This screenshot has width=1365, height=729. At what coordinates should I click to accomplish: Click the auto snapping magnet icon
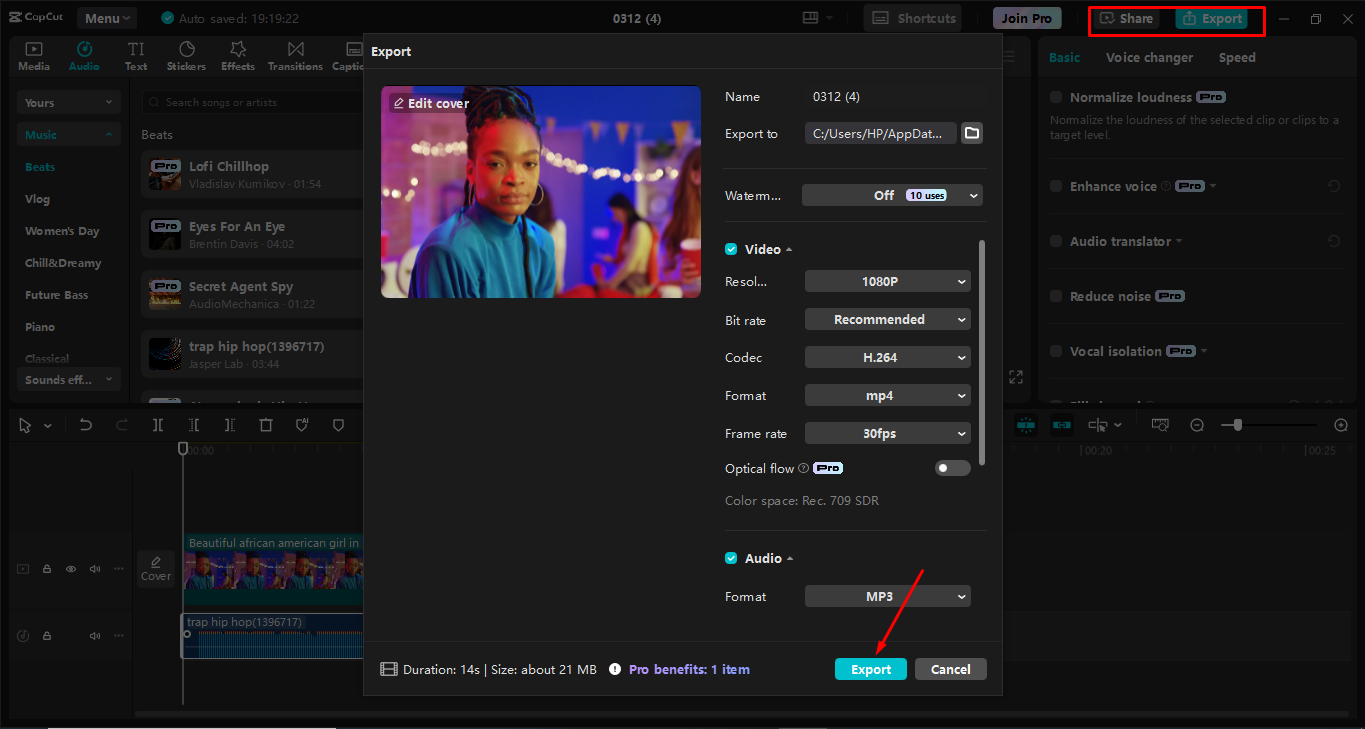tap(1026, 424)
